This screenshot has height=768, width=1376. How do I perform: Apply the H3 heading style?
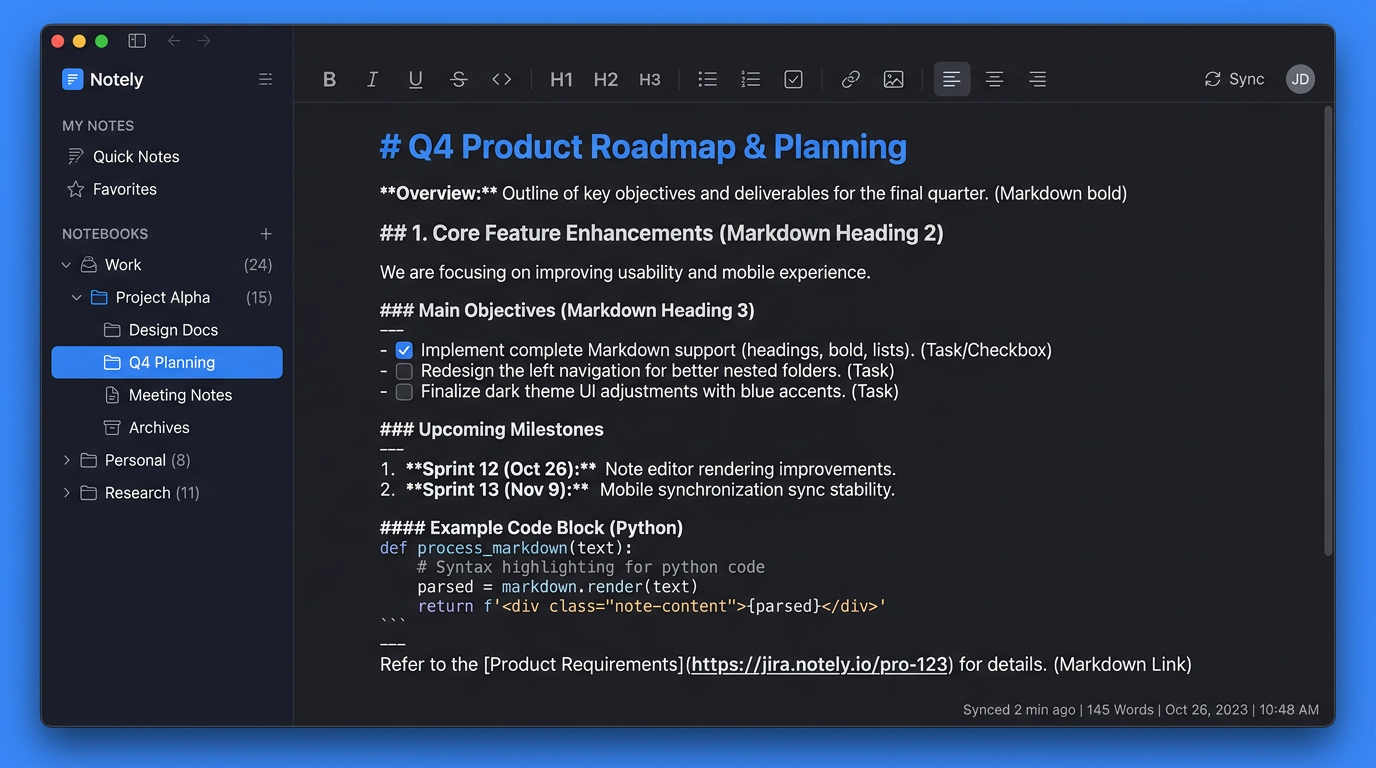650,79
